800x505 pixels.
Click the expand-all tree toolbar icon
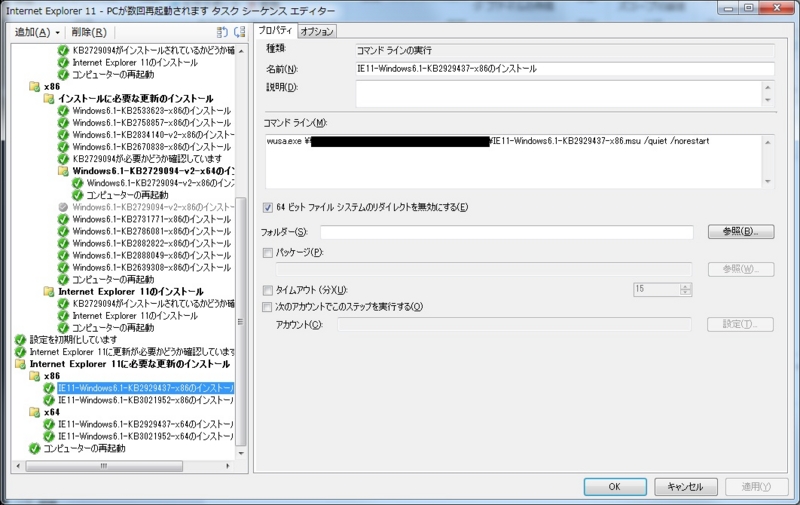222,32
